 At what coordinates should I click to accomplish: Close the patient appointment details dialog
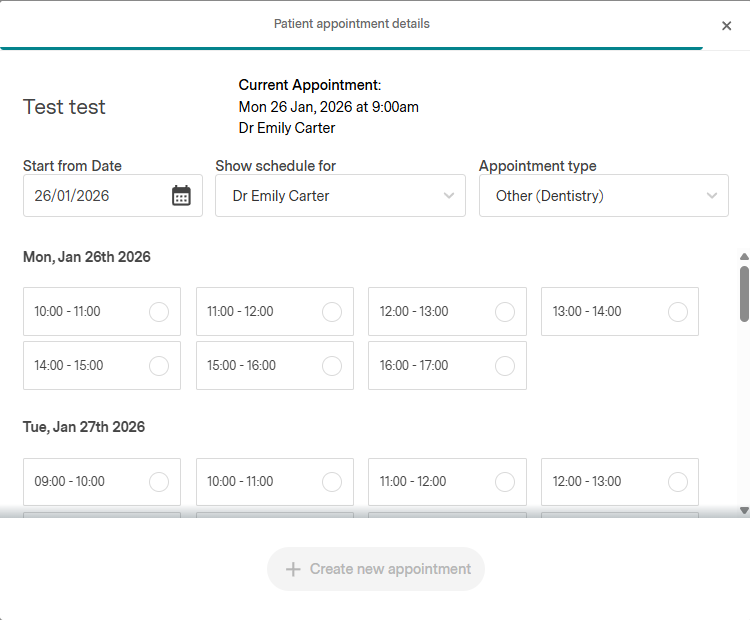point(726,26)
